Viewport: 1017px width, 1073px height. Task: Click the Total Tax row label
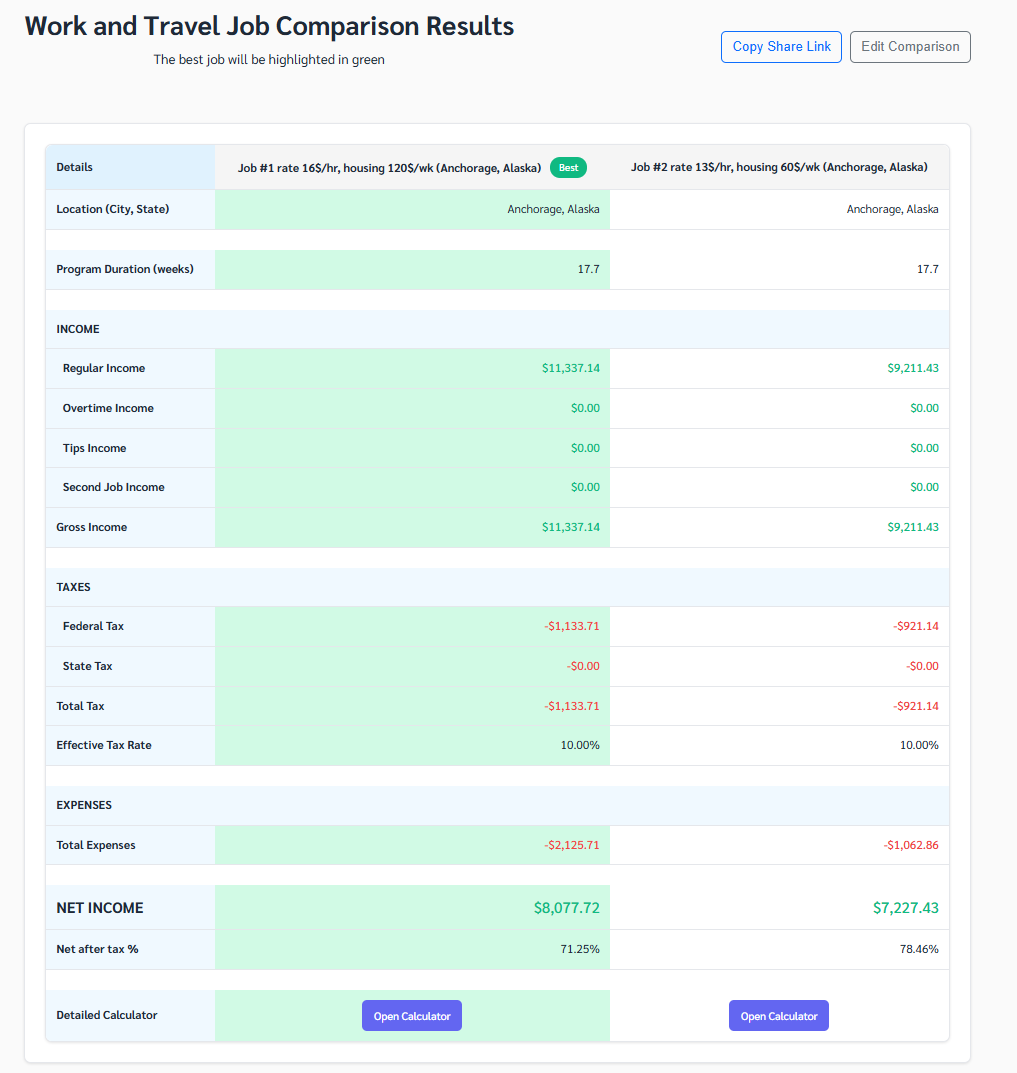[x=80, y=706]
